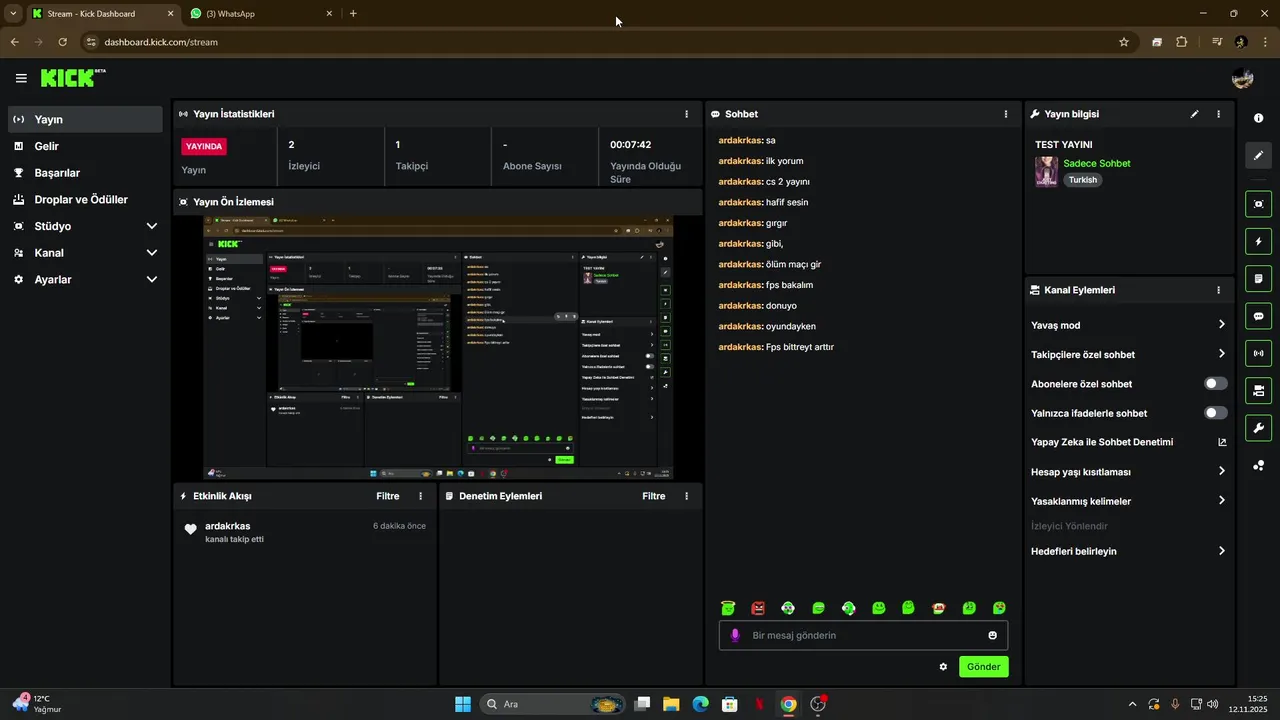The image size is (1280, 720).
Task: Open Microsoft Edge from the taskbar
Action: [x=700, y=704]
